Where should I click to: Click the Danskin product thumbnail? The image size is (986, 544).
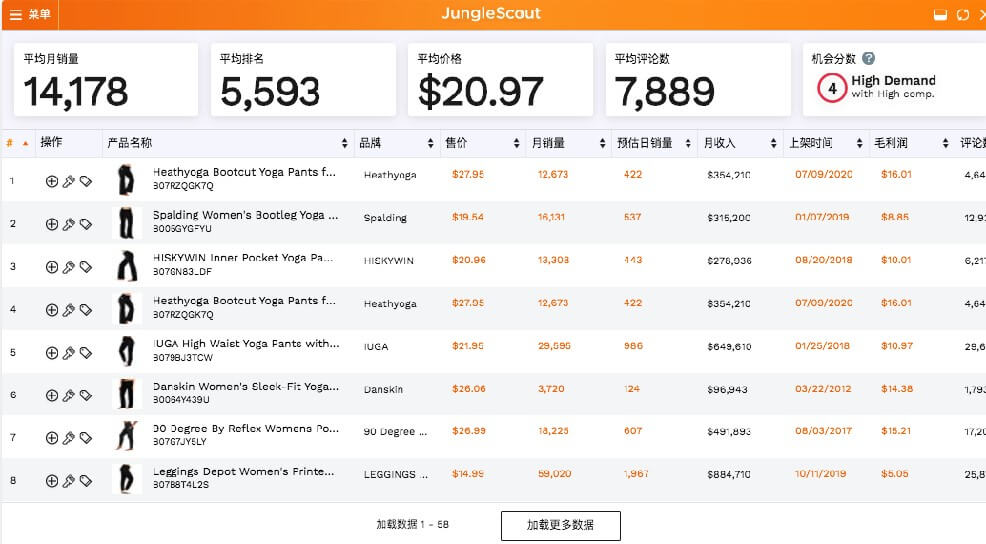pos(126,394)
